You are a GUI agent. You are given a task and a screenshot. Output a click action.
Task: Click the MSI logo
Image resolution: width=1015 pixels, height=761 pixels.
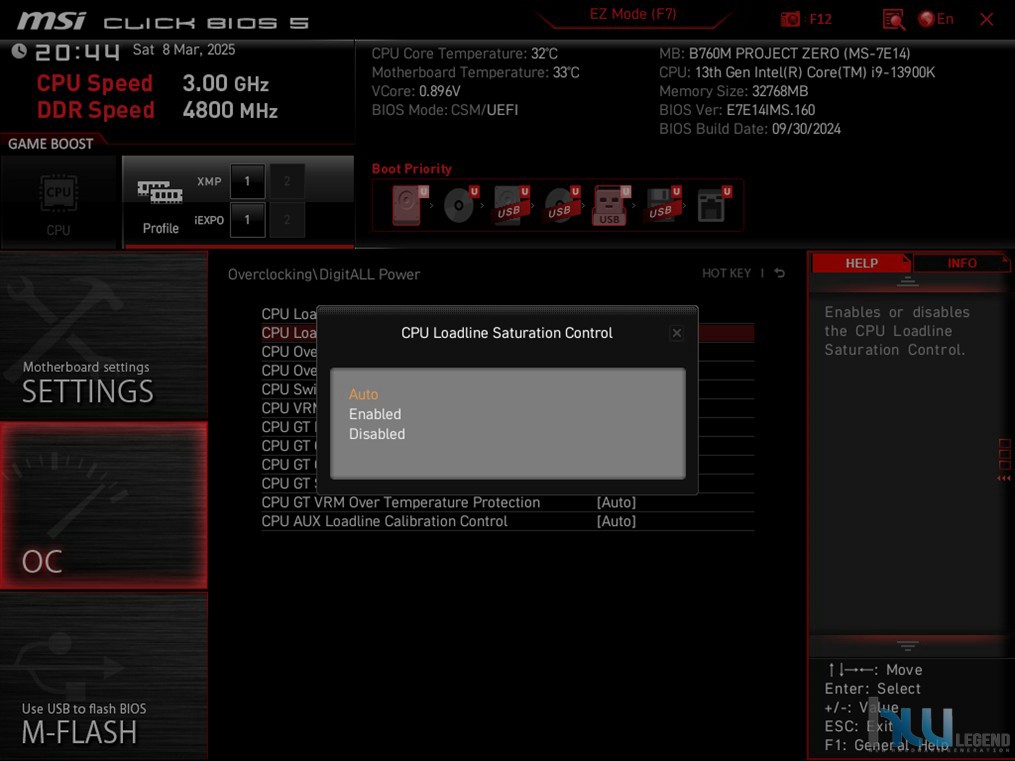pyautogui.click(x=51, y=21)
